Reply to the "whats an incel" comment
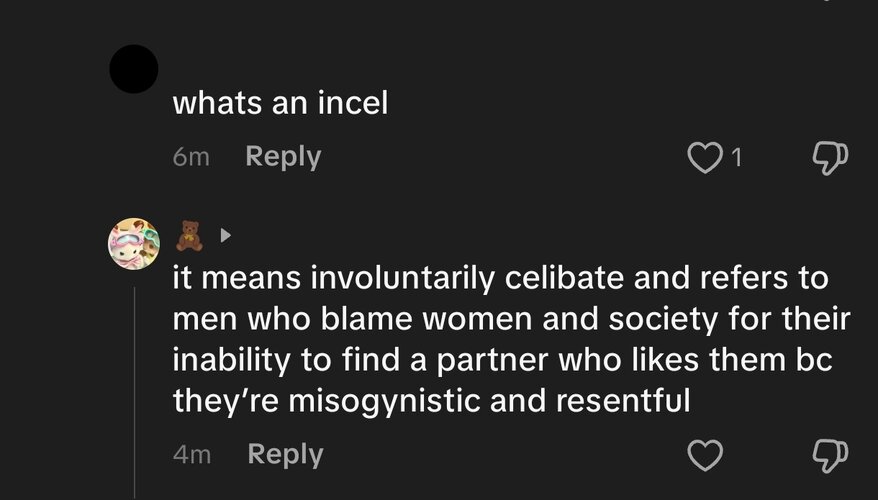 coord(283,157)
